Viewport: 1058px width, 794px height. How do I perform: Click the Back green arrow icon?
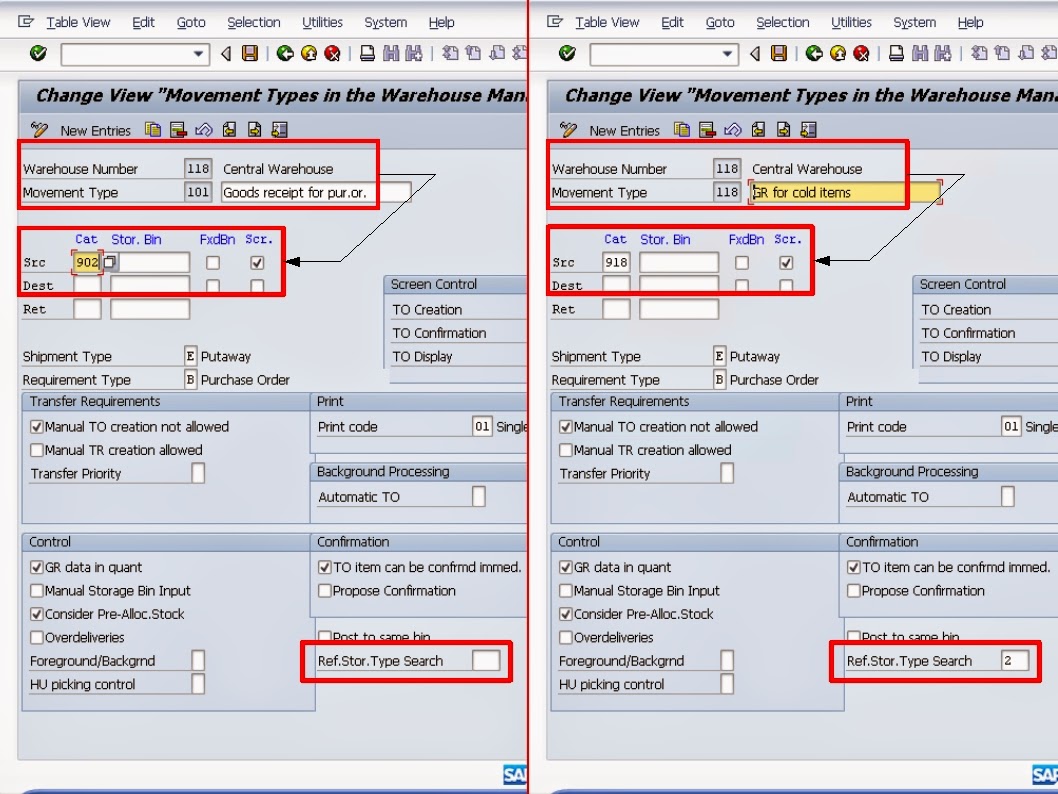pos(285,52)
